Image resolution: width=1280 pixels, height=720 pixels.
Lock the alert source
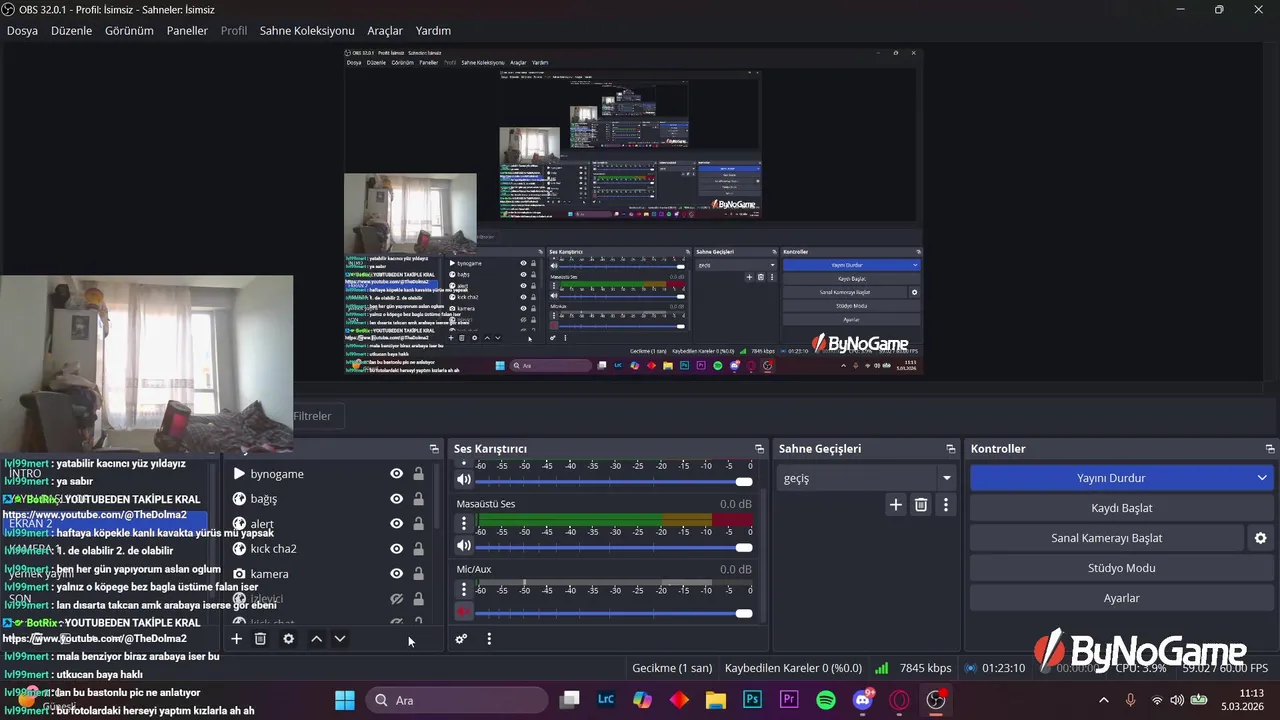point(418,524)
